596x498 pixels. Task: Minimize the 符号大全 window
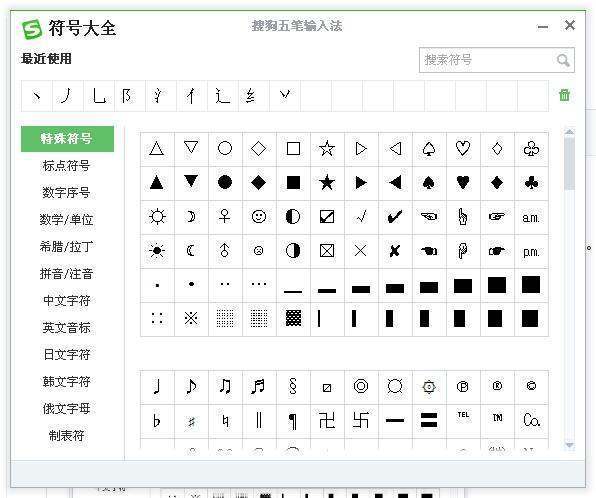click(543, 27)
